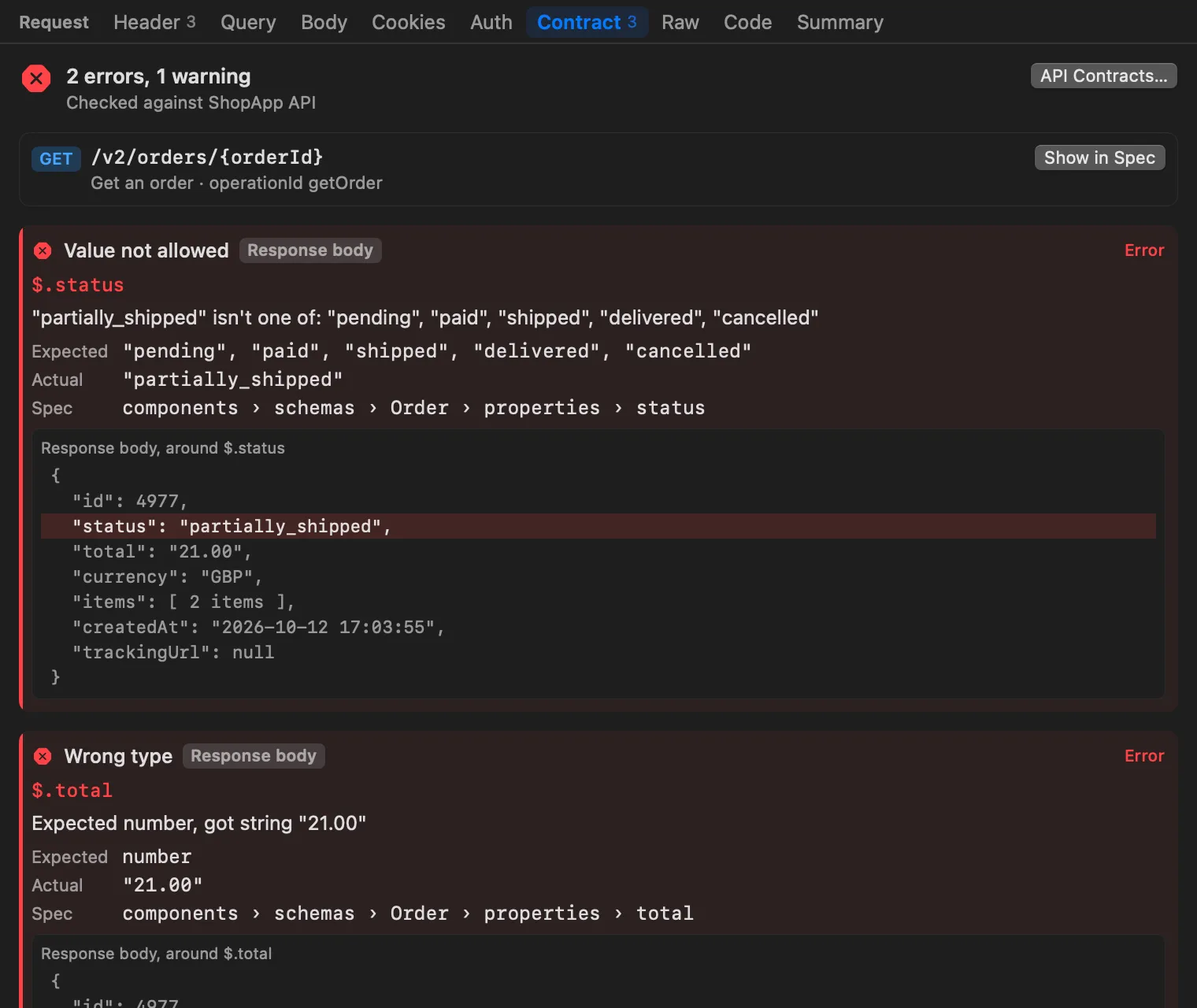The image size is (1197, 1008).
Task: Click the $.total JSON path
Action: [72, 791]
